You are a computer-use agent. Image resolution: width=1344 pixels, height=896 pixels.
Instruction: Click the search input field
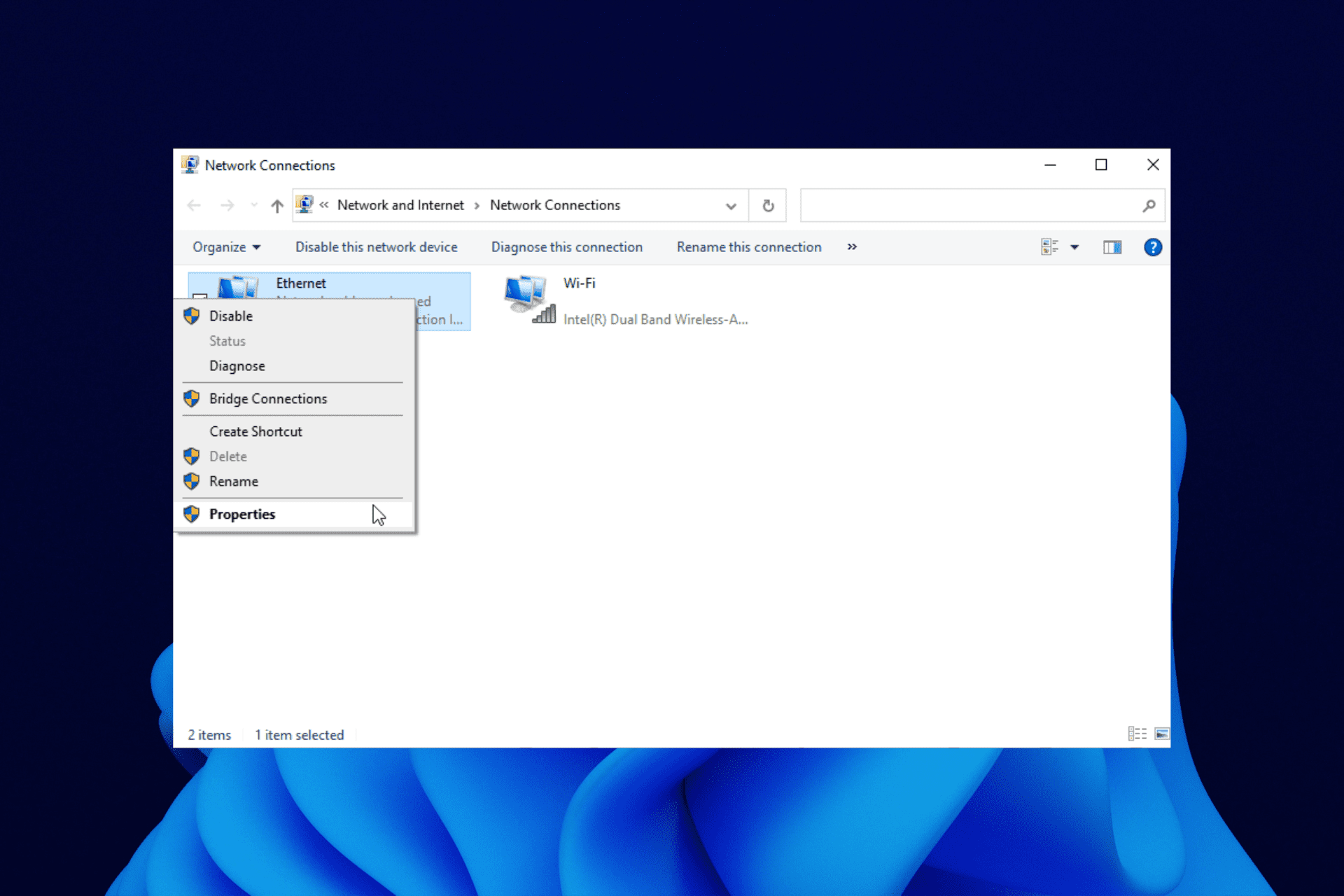tap(969, 206)
